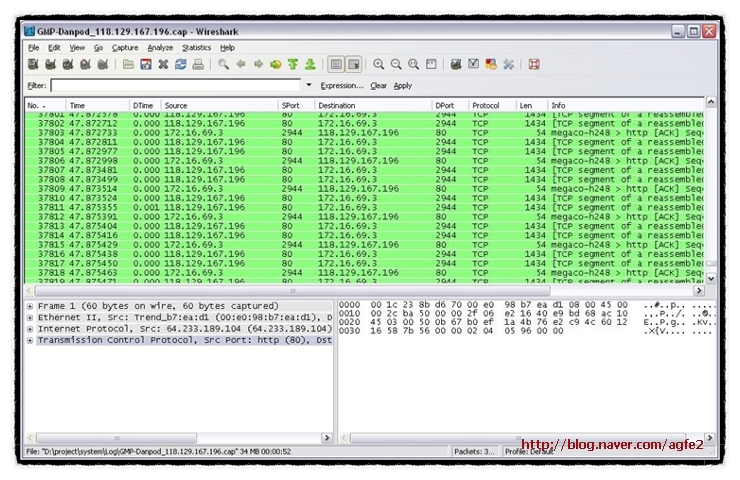Sort by the Time column header
740x480 pixels.
[98, 106]
